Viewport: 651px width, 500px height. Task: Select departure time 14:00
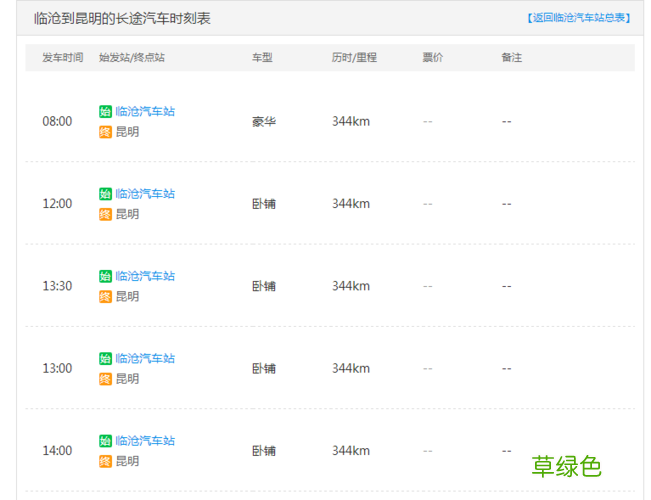(x=57, y=450)
